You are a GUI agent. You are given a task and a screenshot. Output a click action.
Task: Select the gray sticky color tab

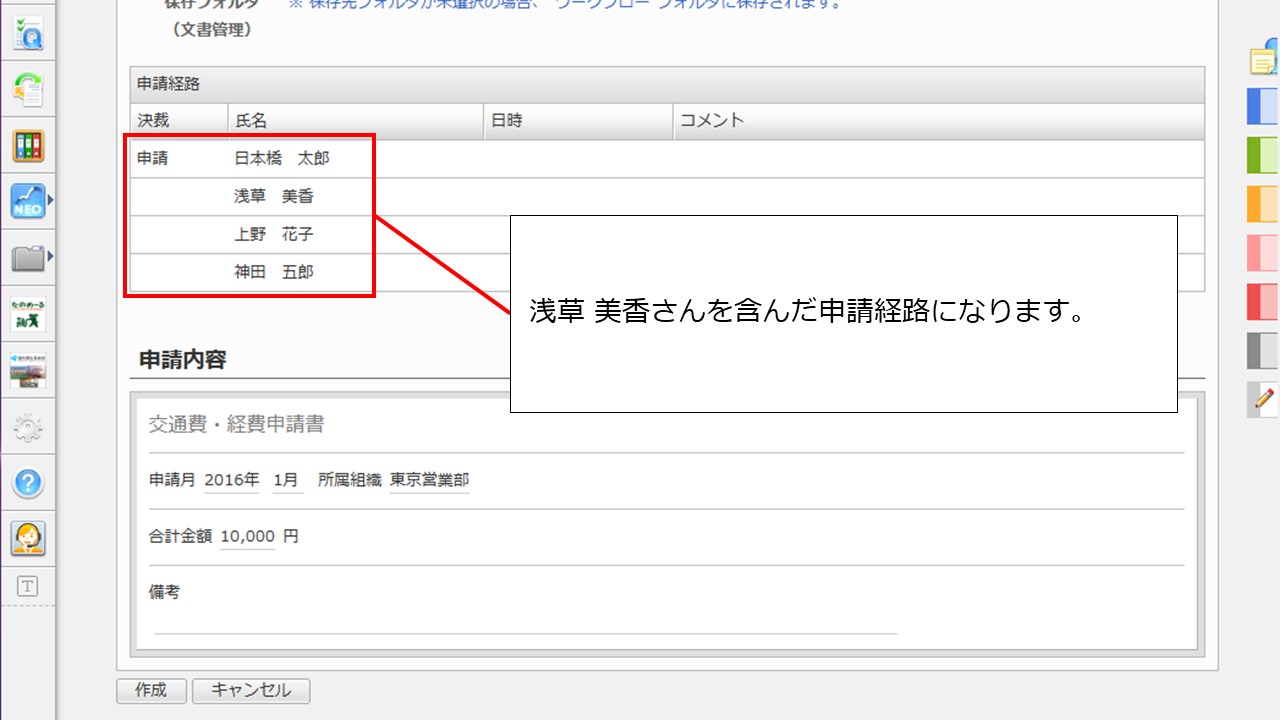point(1263,351)
